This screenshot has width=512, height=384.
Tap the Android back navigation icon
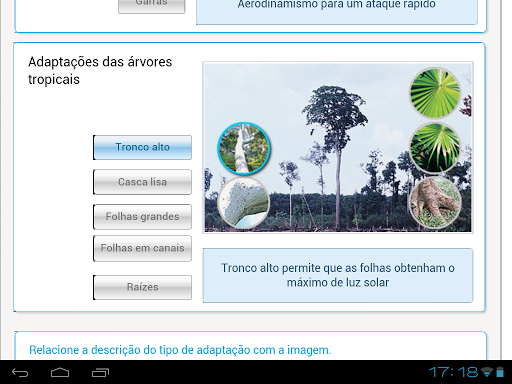coord(20,373)
